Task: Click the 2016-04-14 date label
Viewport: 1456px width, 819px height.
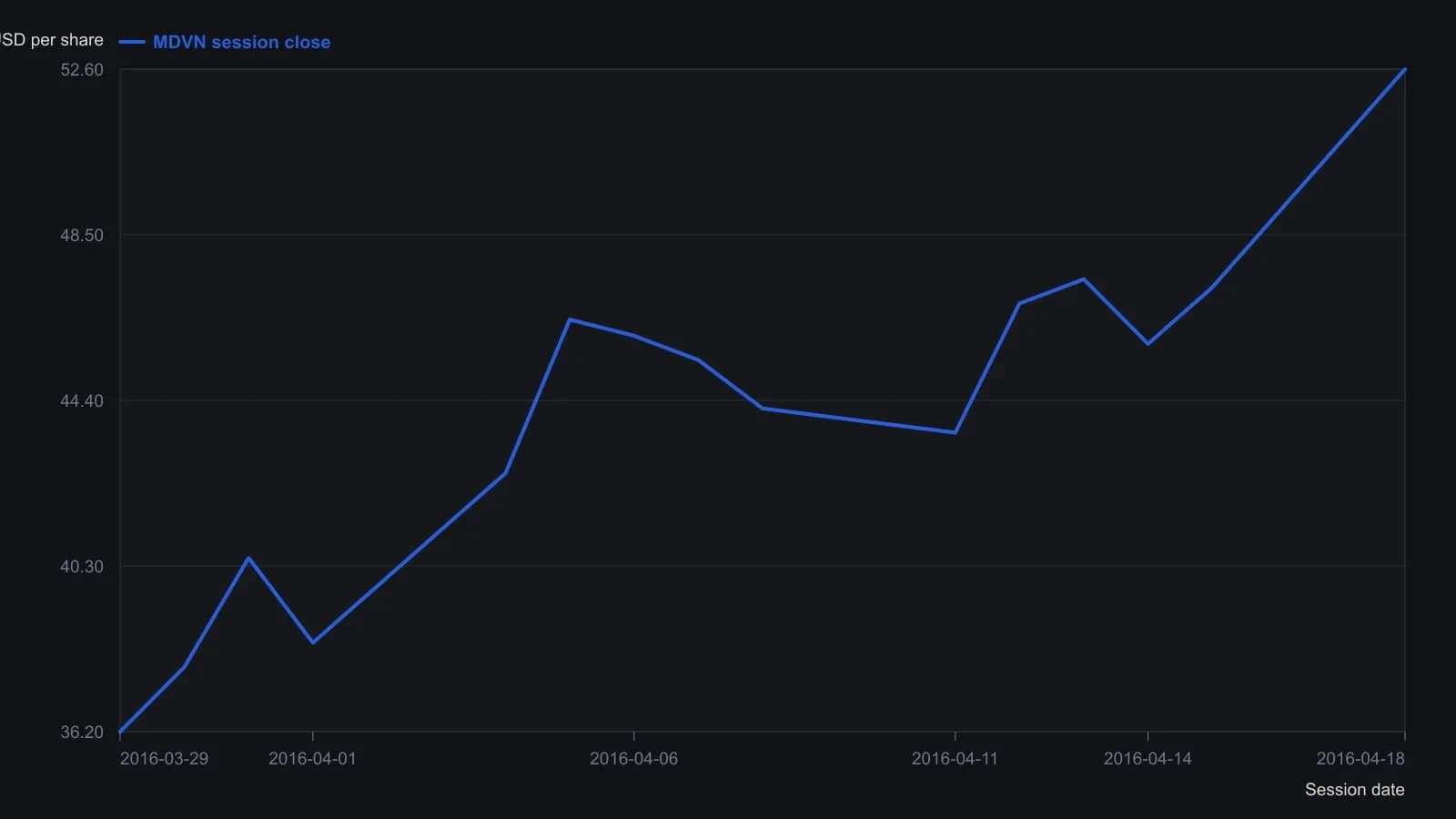Action: coord(1148,759)
